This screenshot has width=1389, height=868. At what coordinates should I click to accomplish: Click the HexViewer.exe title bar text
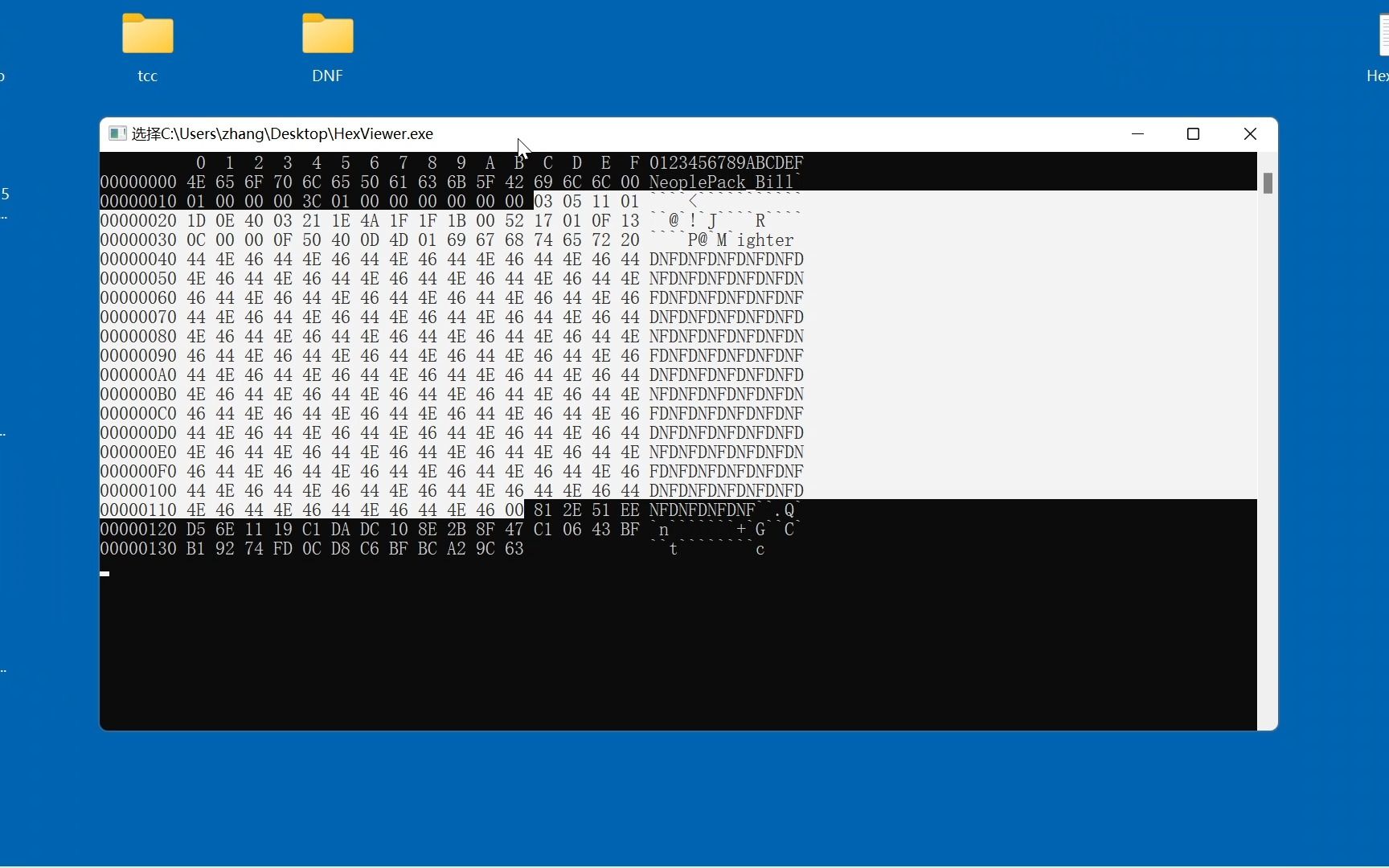coord(282,133)
